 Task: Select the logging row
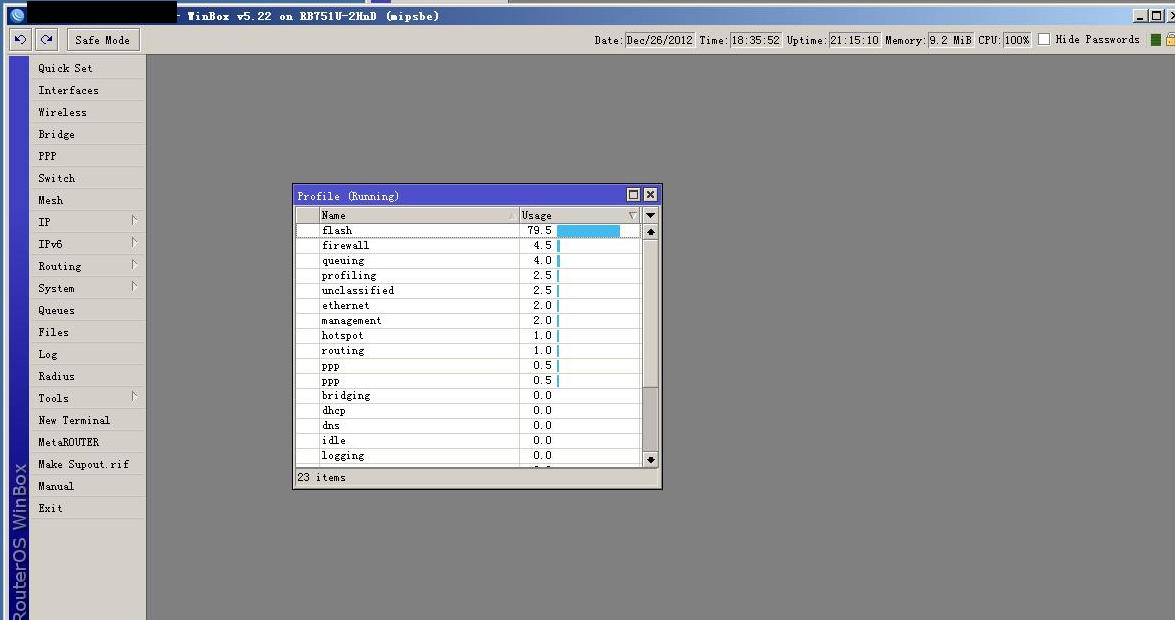(468, 455)
